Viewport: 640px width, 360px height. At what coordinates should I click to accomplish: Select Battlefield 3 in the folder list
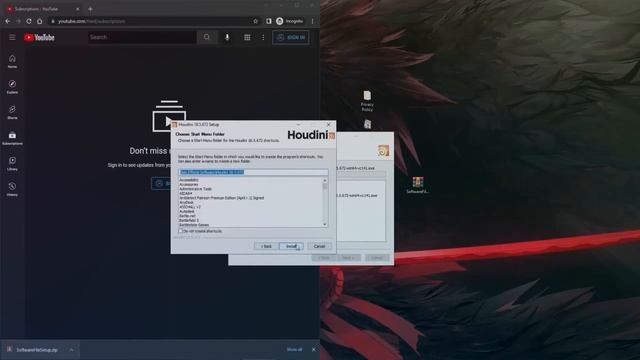click(x=189, y=220)
